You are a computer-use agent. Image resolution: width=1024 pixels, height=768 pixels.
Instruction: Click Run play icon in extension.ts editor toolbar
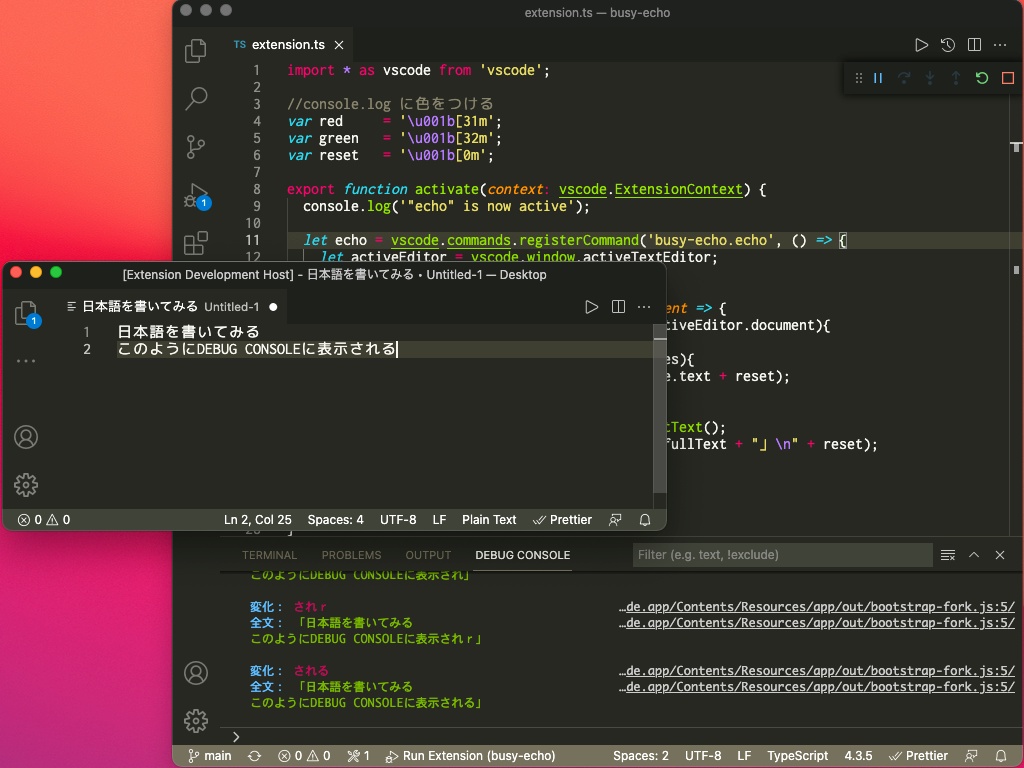pos(921,45)
